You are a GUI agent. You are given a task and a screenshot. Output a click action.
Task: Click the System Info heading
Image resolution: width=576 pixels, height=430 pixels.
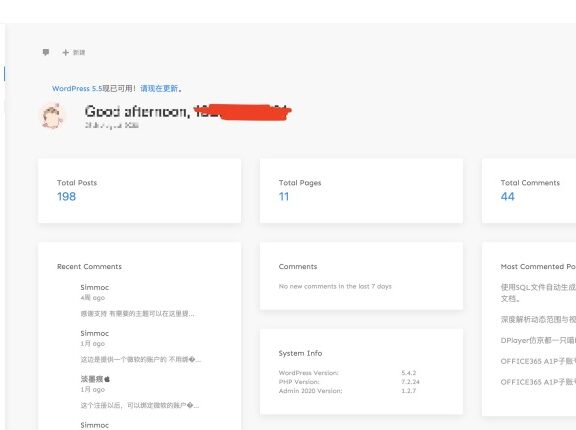point(300,353)
